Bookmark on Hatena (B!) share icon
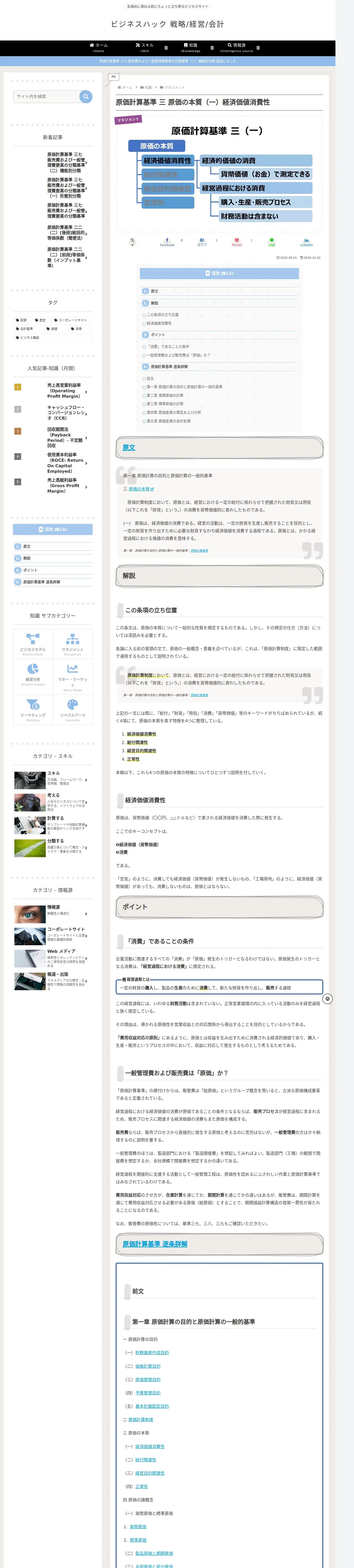Image resolution: width=354 pixels, height=1568 pixels. (202, 242)
